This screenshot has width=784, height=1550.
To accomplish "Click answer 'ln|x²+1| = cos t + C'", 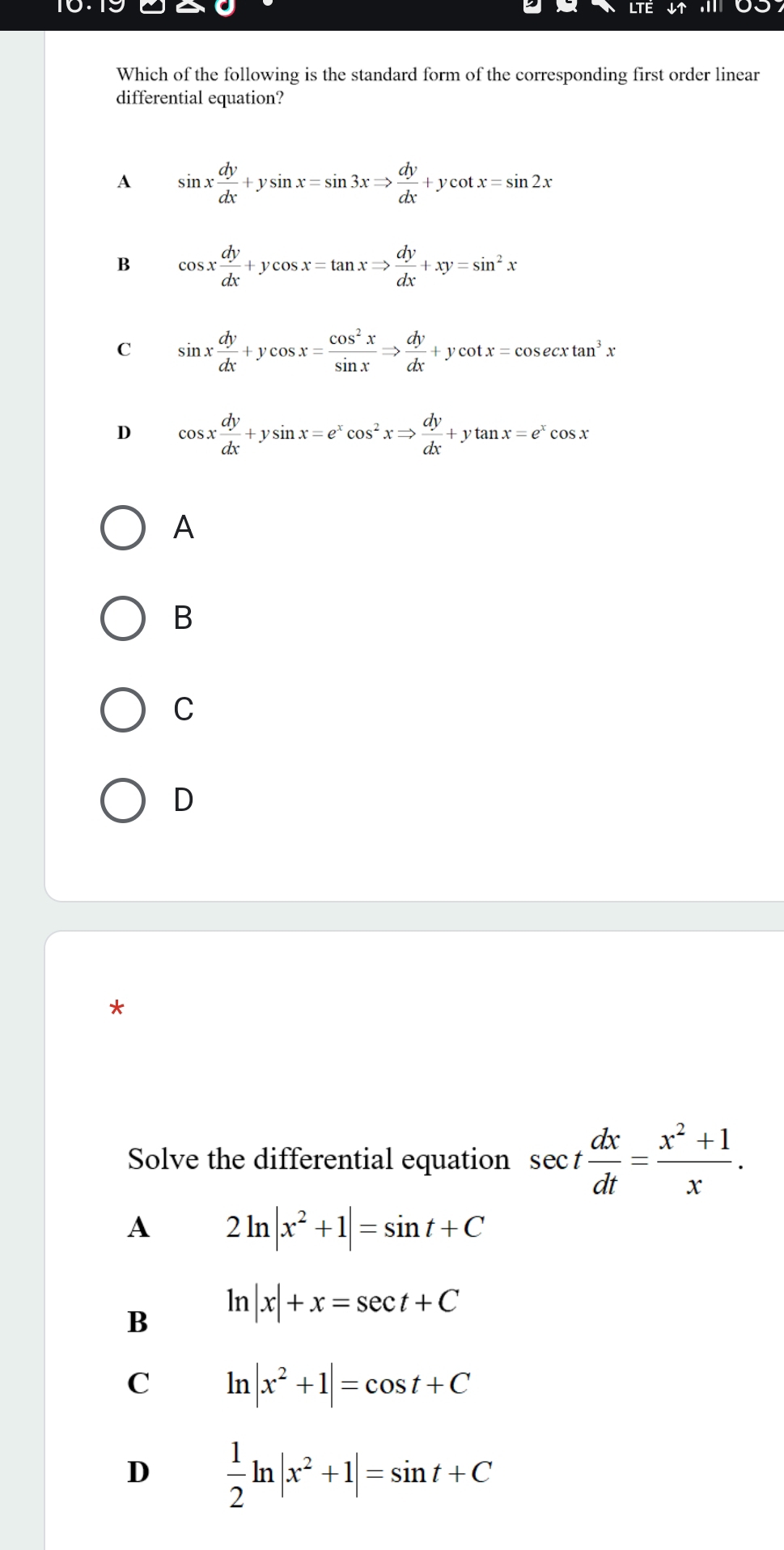I will point(348,1384).
